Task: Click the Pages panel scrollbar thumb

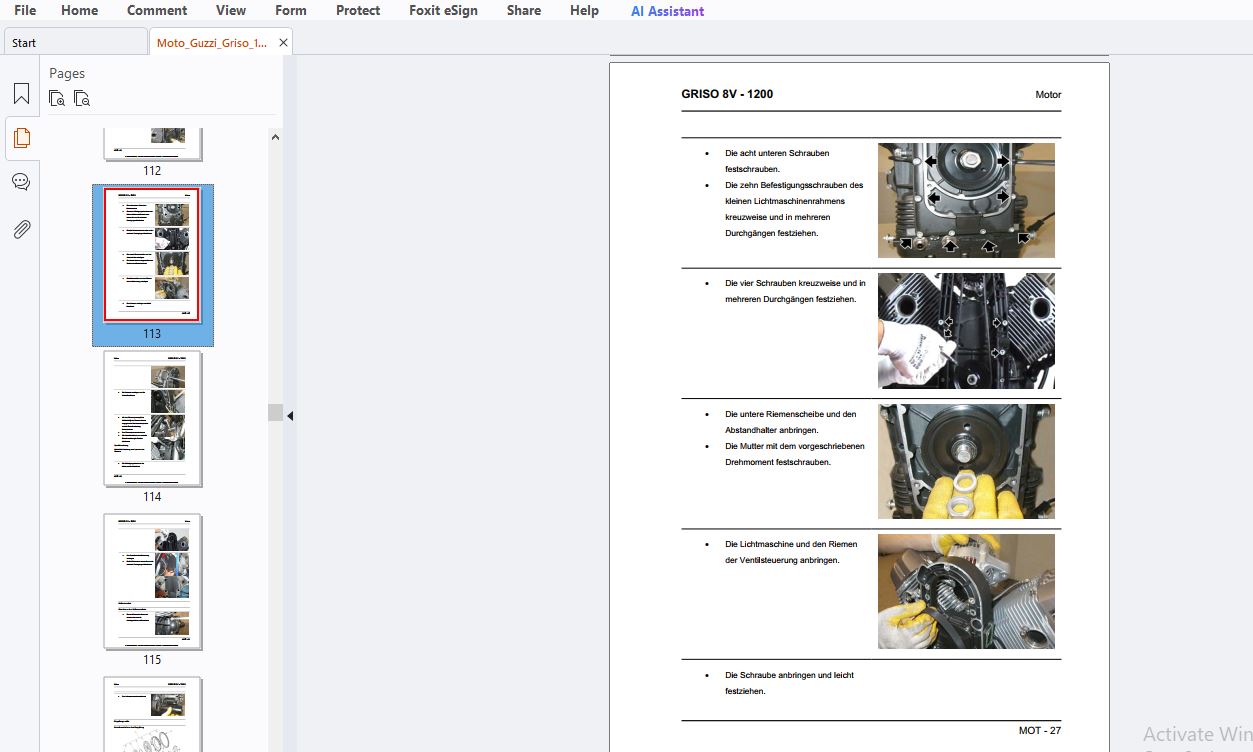Action: 275,412
